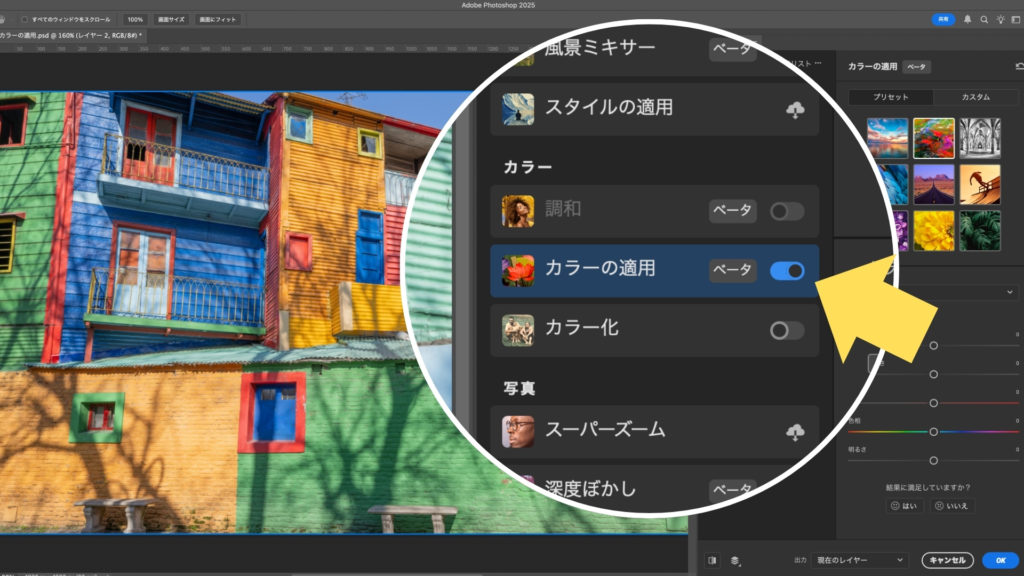Click the cloud download icon for スーパーズーム
This screenshot has width=1024, height=576.
coord(795,431)
